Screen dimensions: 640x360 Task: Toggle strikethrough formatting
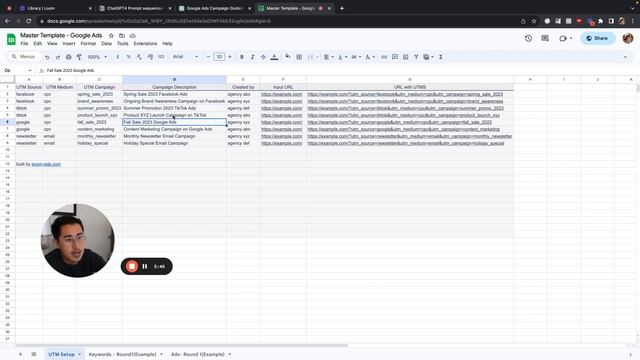pos(263,57)
